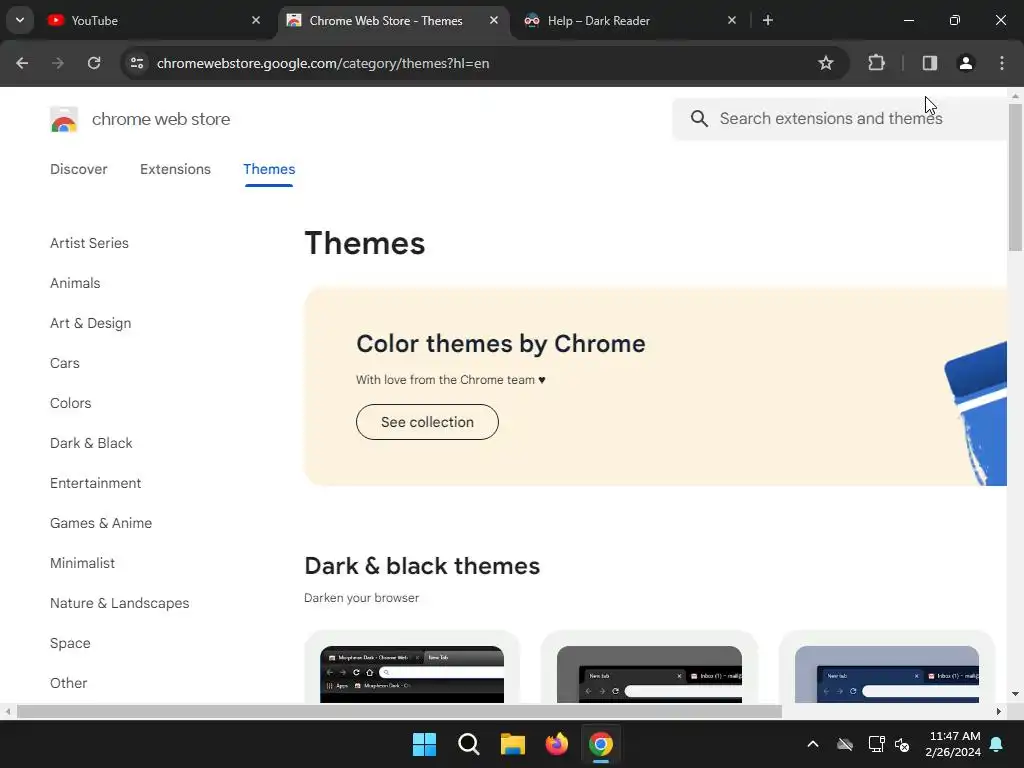
Task: Open the notifications bell
Action: point(997,744)
